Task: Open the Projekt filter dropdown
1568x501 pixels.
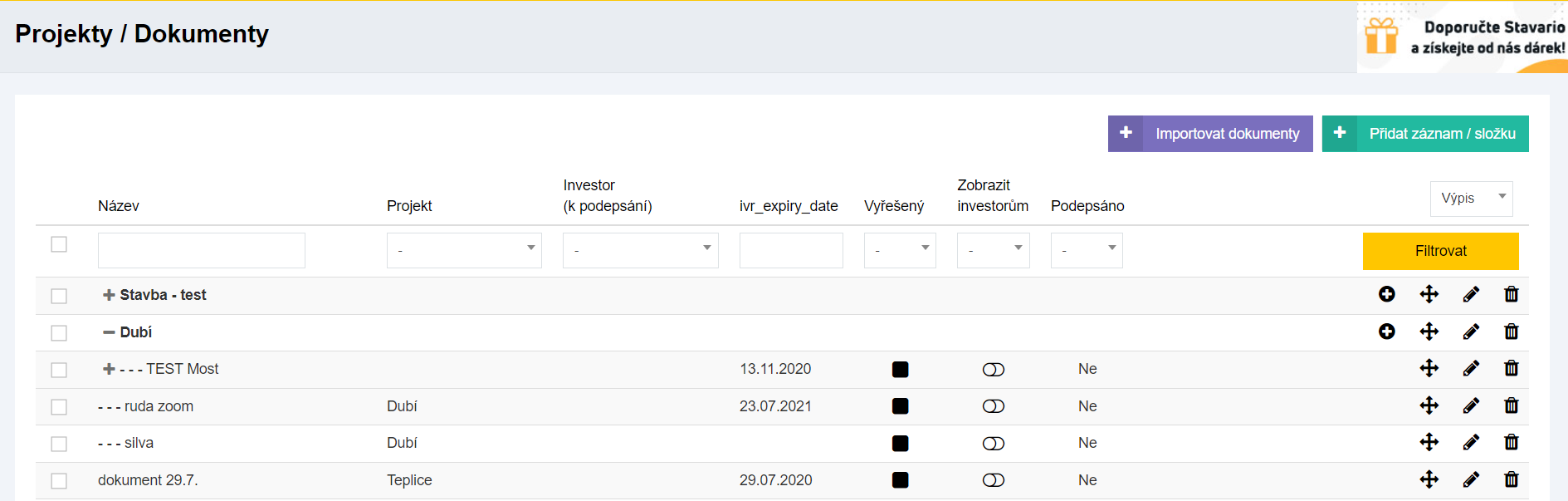Action: 464,250
